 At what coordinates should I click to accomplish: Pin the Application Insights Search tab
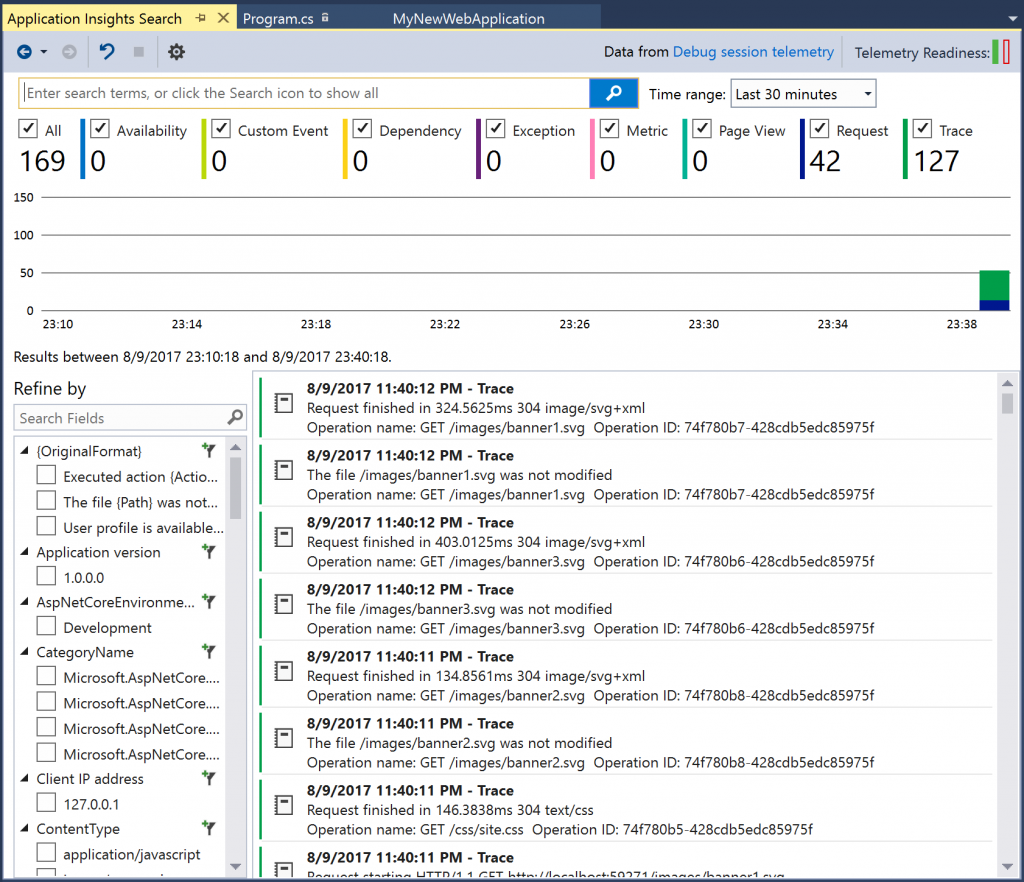[x=200, y=18]
